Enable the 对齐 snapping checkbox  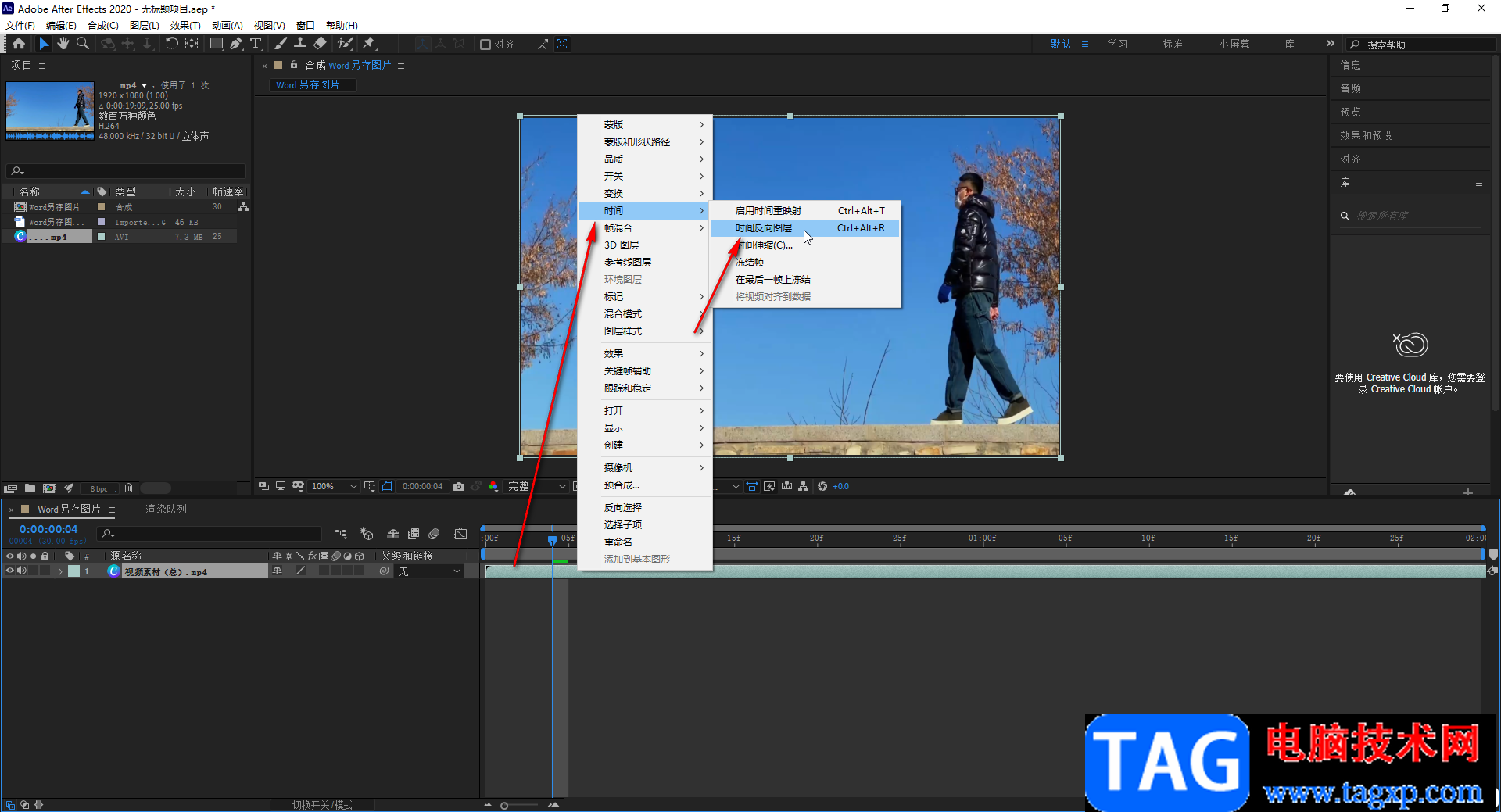[485, 45]
